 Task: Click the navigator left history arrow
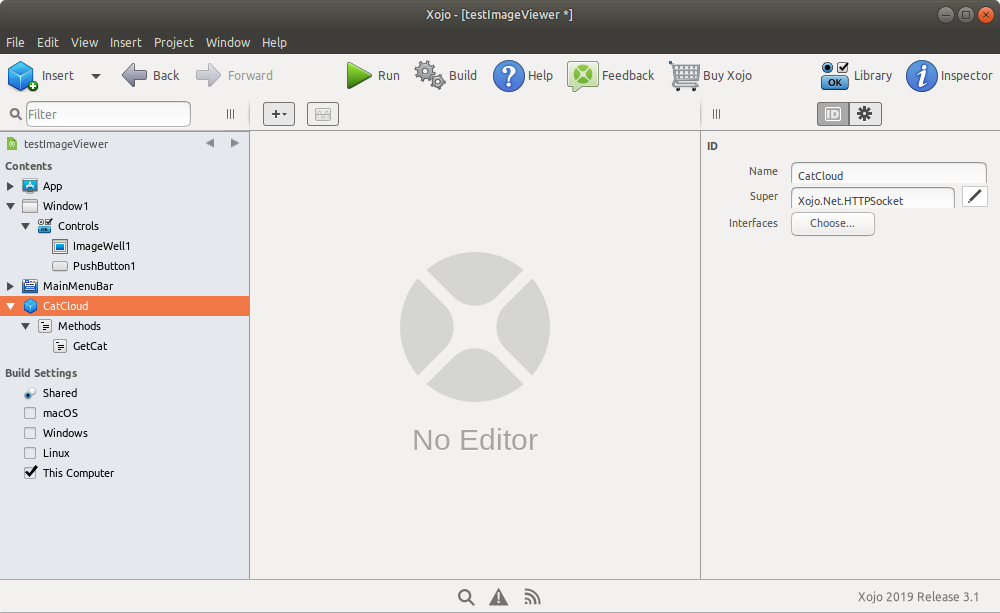coord(210,144)
